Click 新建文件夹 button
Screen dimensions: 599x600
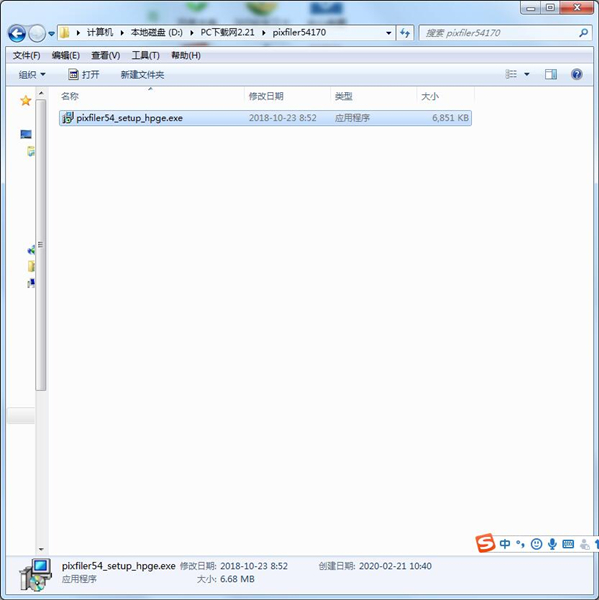click(x=142, y=74)
